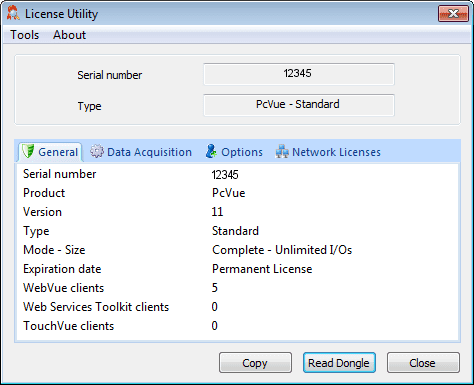Image resolution: width=474 pixels, height=385 pixels.
Task: Close the window with the red X
Action: click(x=453, y=14)
